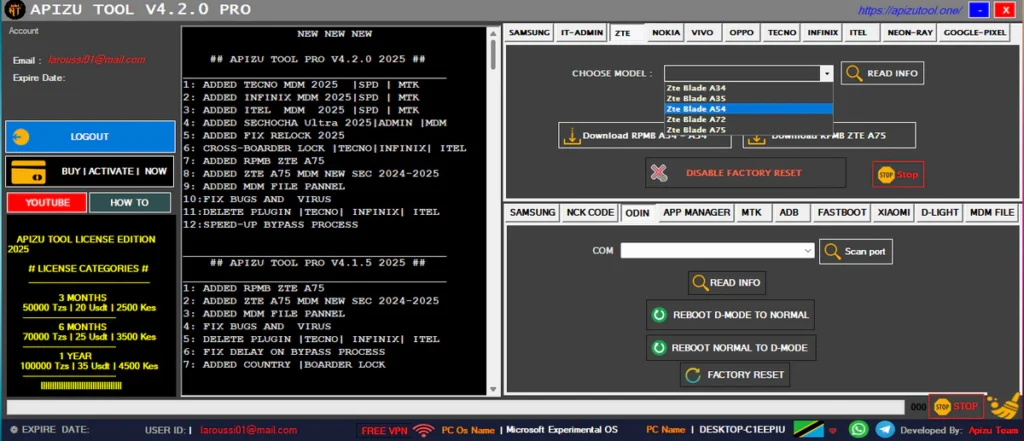Click the Apizu Tool logo icon in title bar
1024x441 pixels.
click(x=14, y=10)
